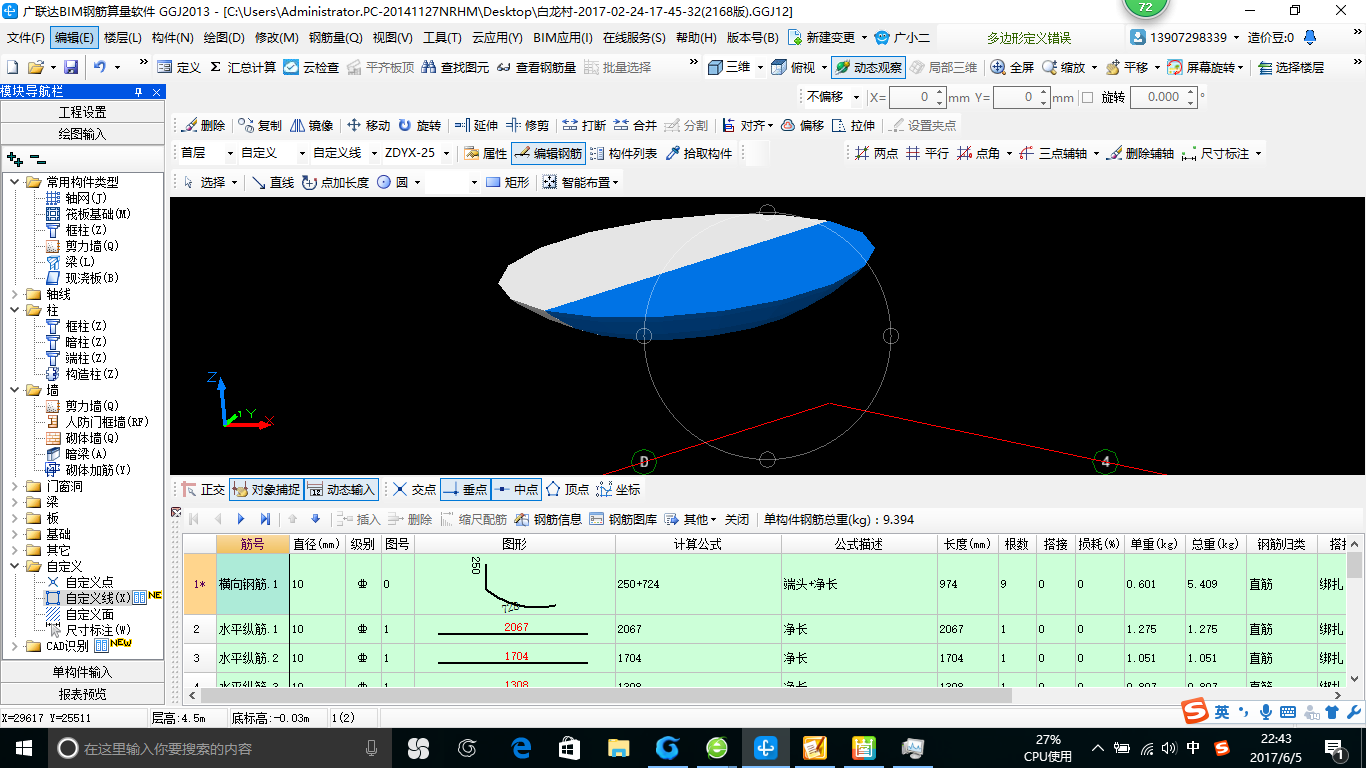1366x768 pixels.
Task: Open File Explorer from the taskbar
Action: (618, 747)
